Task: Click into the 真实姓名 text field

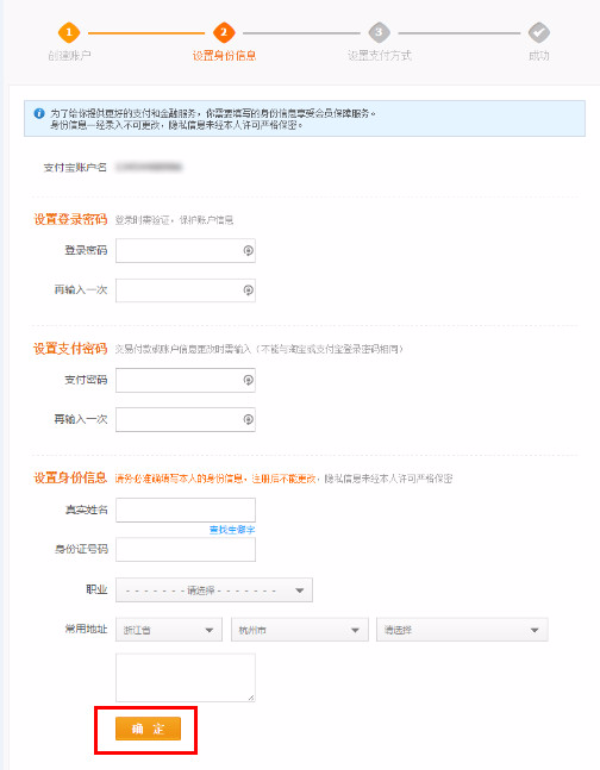Action: (x=185, y=510)
